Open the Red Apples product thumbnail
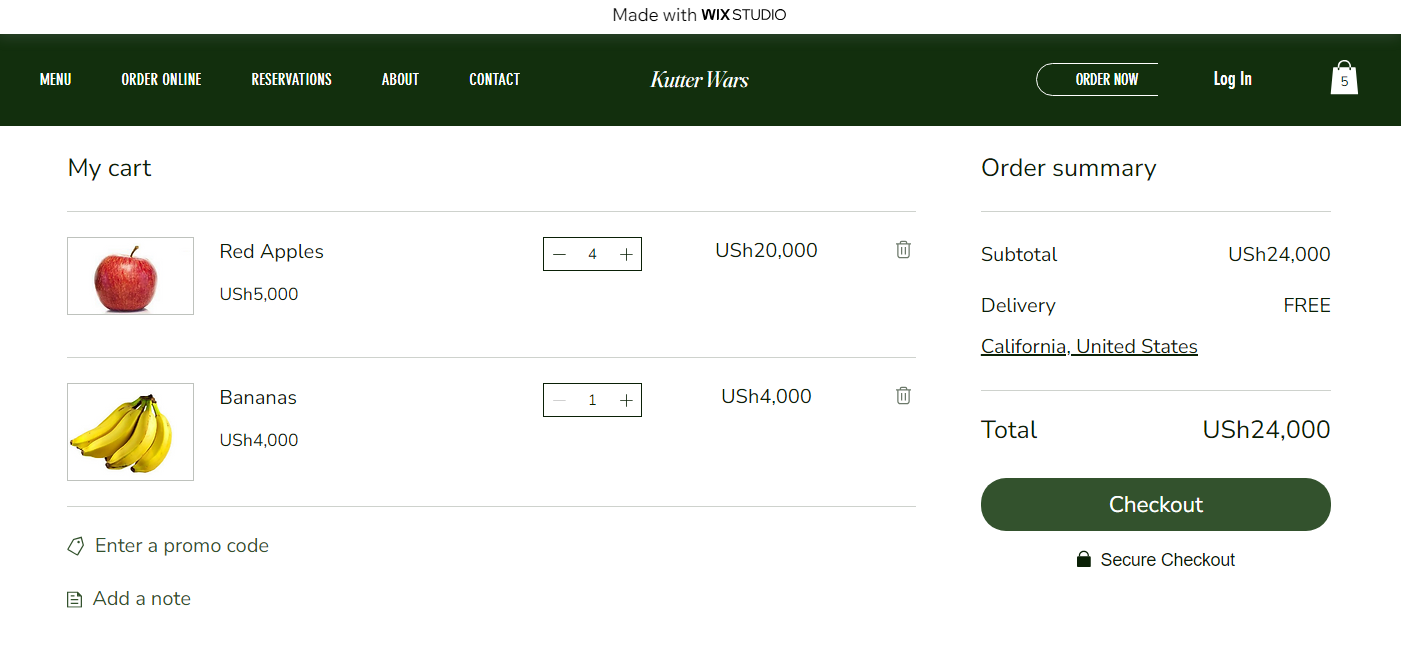The width and height of the screenshot is (1401, 661). 130,276
